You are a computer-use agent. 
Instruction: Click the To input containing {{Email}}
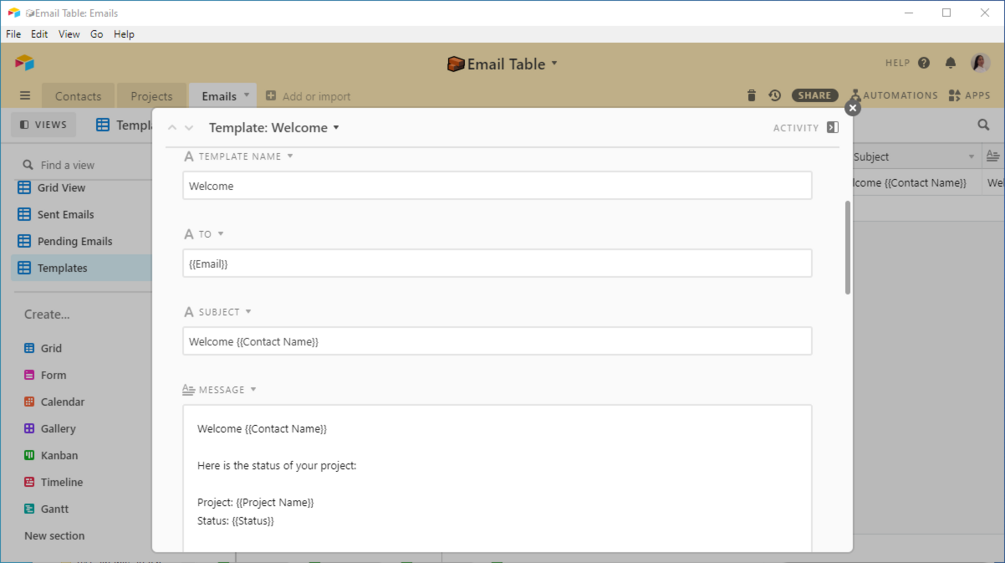tap(497, 264)
